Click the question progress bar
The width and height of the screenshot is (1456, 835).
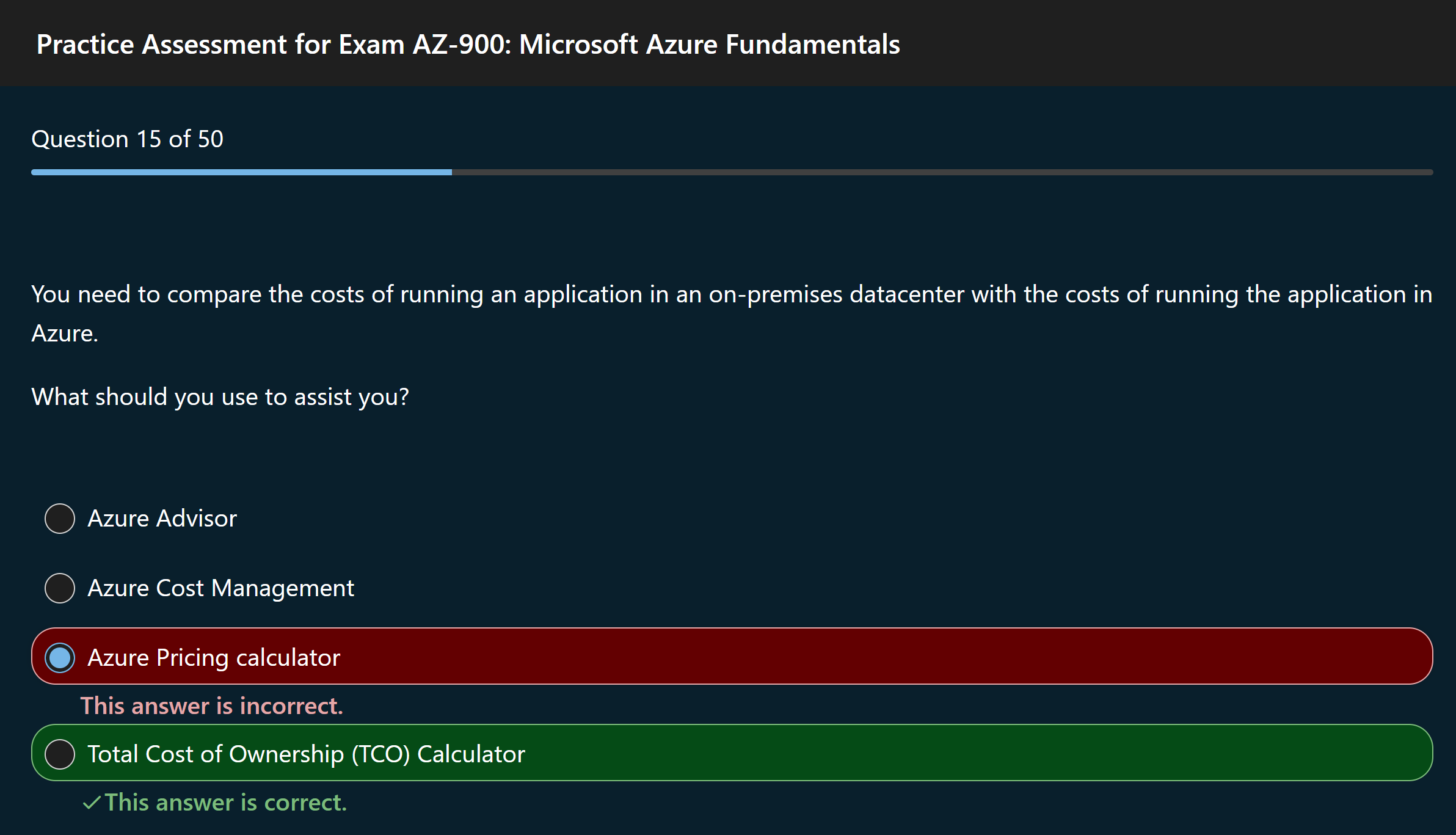(732, 173)
